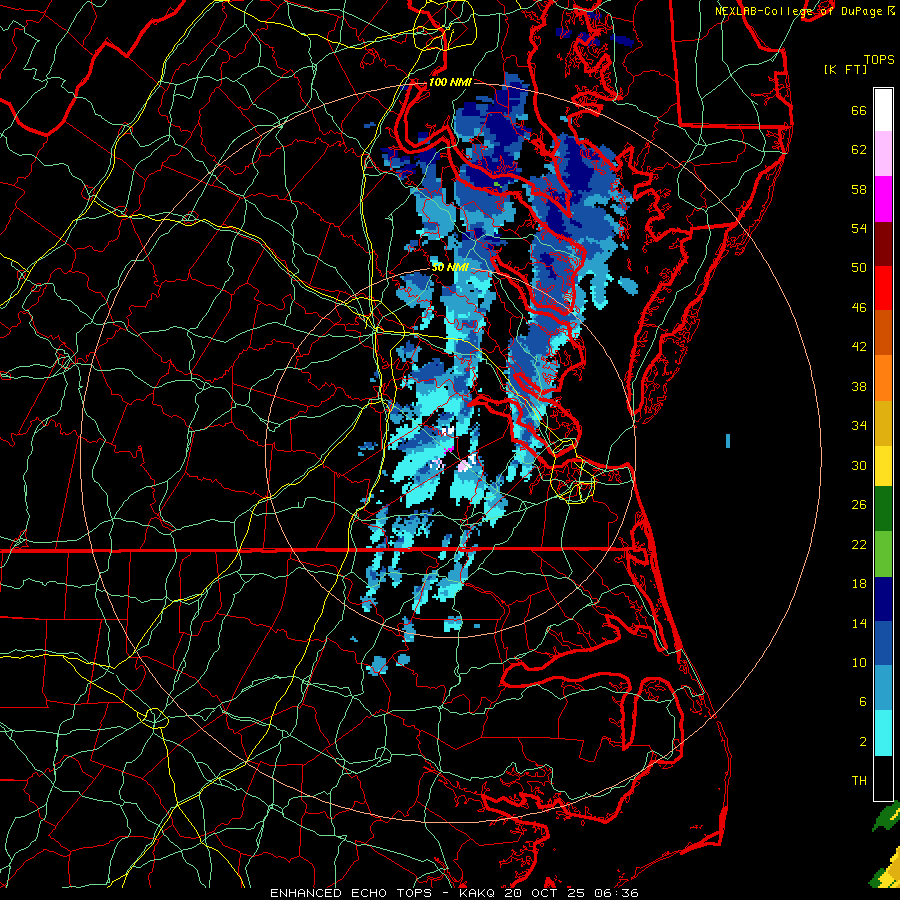The height and width of the screenshot is (900, 900).
Task: Click the "42" legend label
Action: click(x=859, y=347)
